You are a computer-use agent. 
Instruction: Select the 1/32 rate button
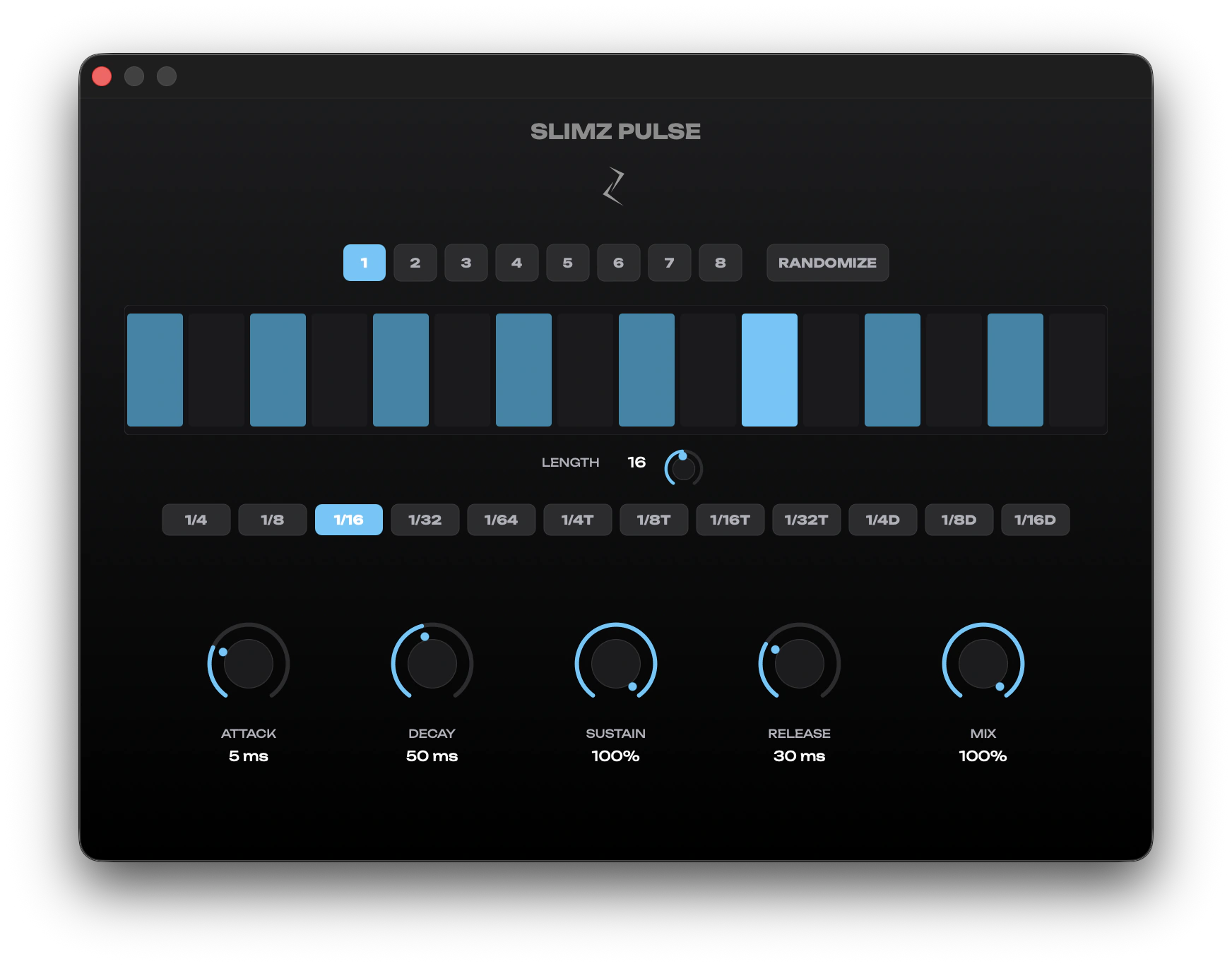point(425,520)
